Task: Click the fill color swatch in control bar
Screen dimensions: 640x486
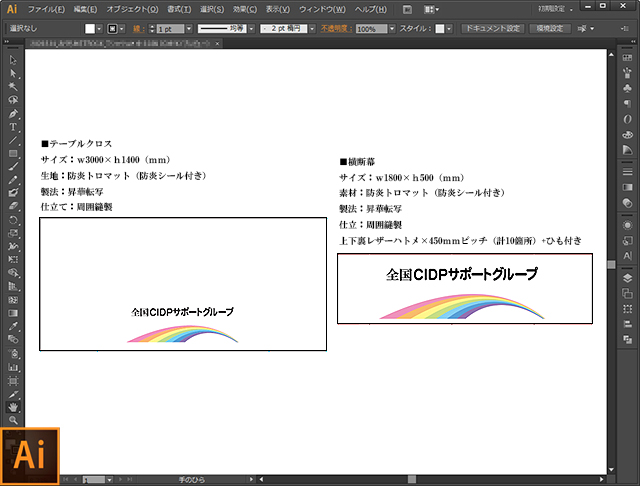Action: 90,29
